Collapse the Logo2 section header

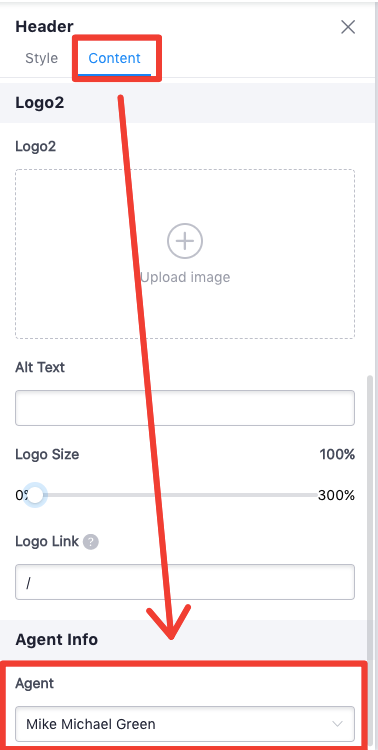pyautogui.click(x=185, y=103)
